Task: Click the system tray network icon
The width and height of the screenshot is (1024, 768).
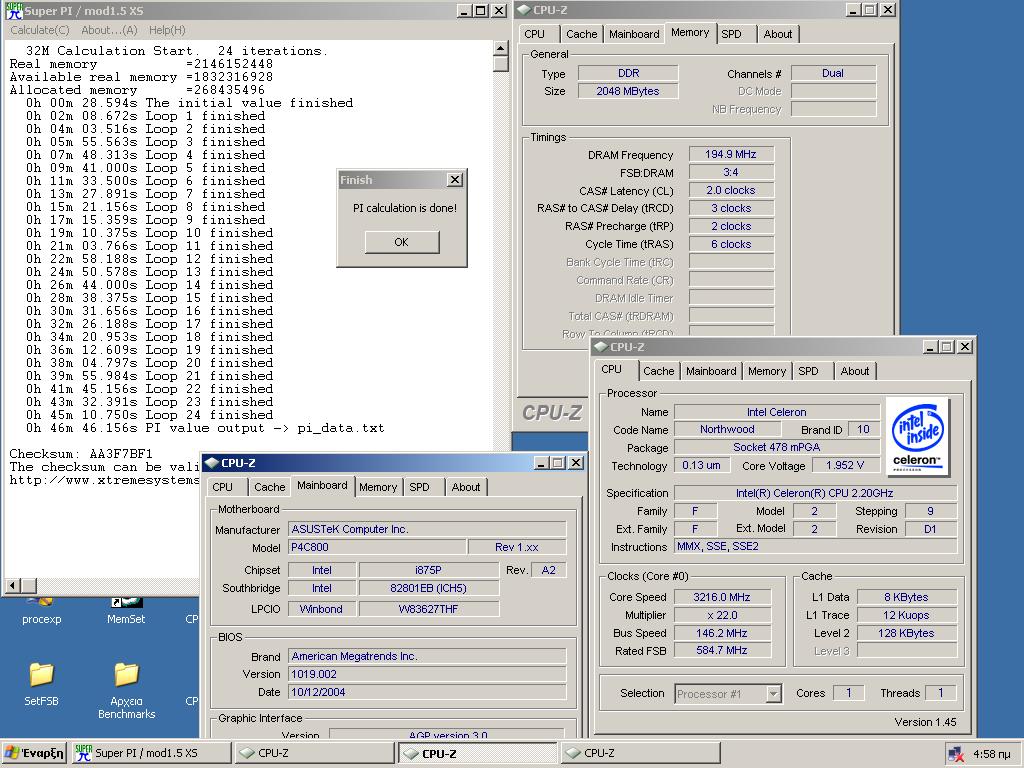Action: click(x=956, y=754)
